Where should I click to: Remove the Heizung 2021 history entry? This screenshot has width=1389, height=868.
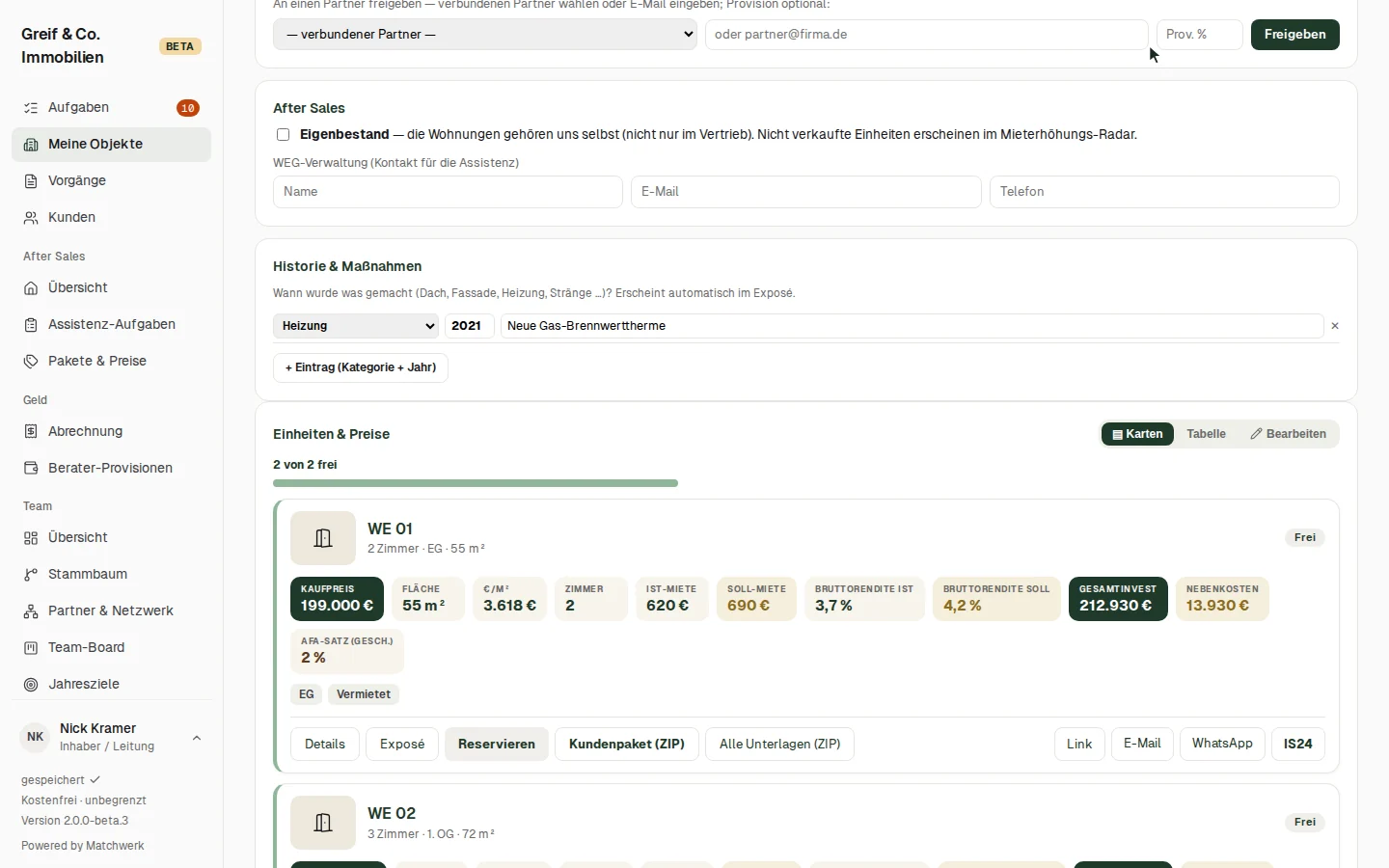[x=1335, y=326]
